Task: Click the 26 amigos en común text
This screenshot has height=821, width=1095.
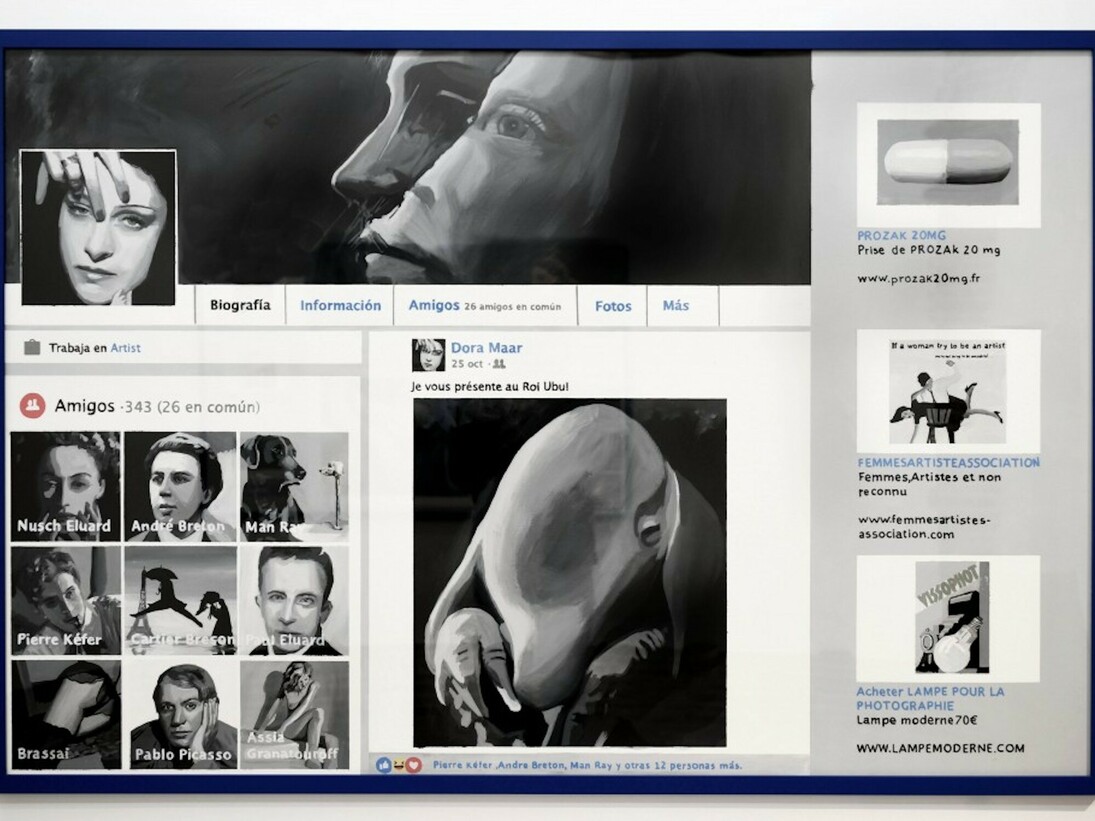Action: pyautogui.click(x=513, y=306)
